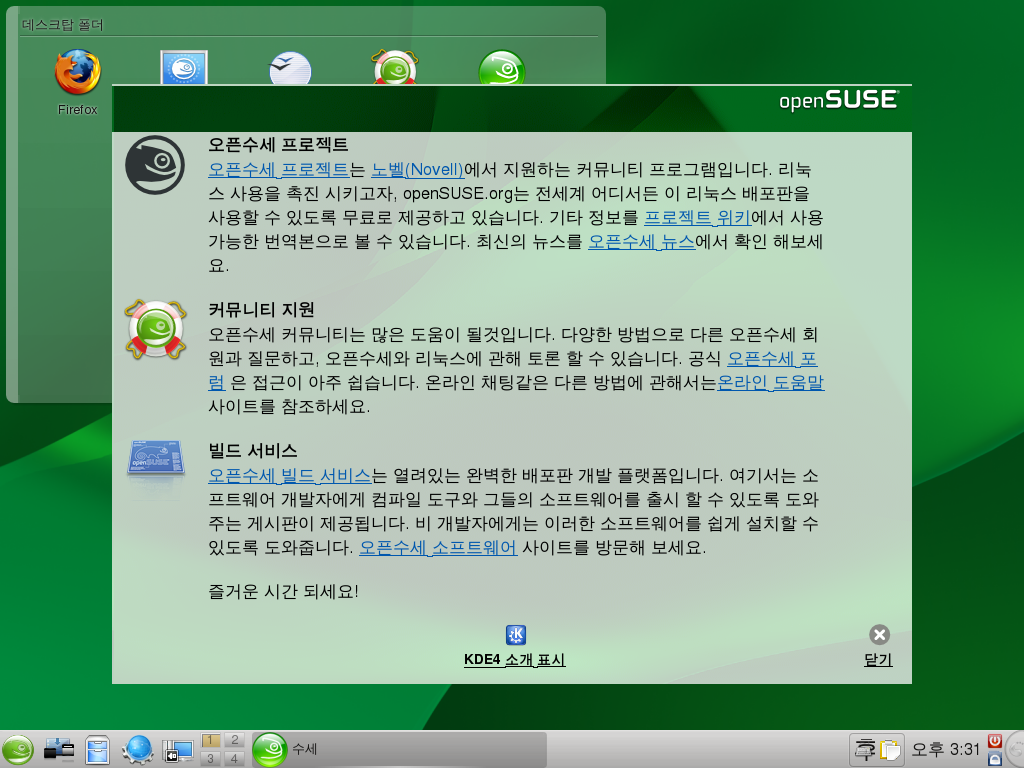Follow the 노벨(Novell) link
1024x768 pixels.
coord(417,170)
